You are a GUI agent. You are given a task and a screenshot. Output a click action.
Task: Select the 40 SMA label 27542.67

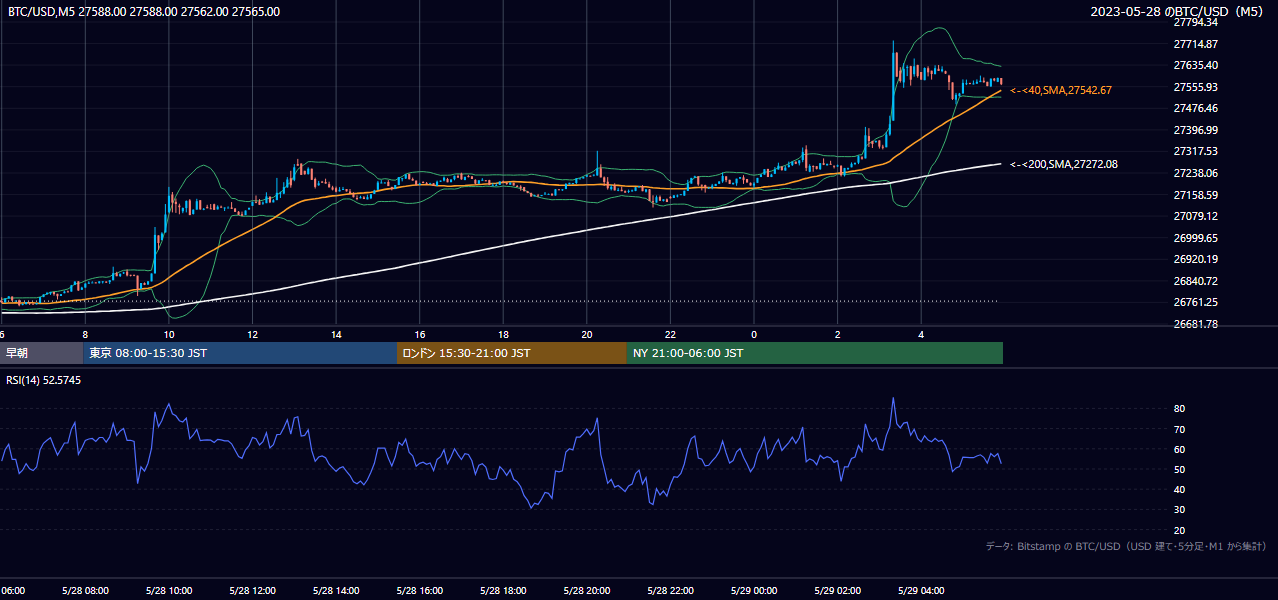click(1061, 90)
